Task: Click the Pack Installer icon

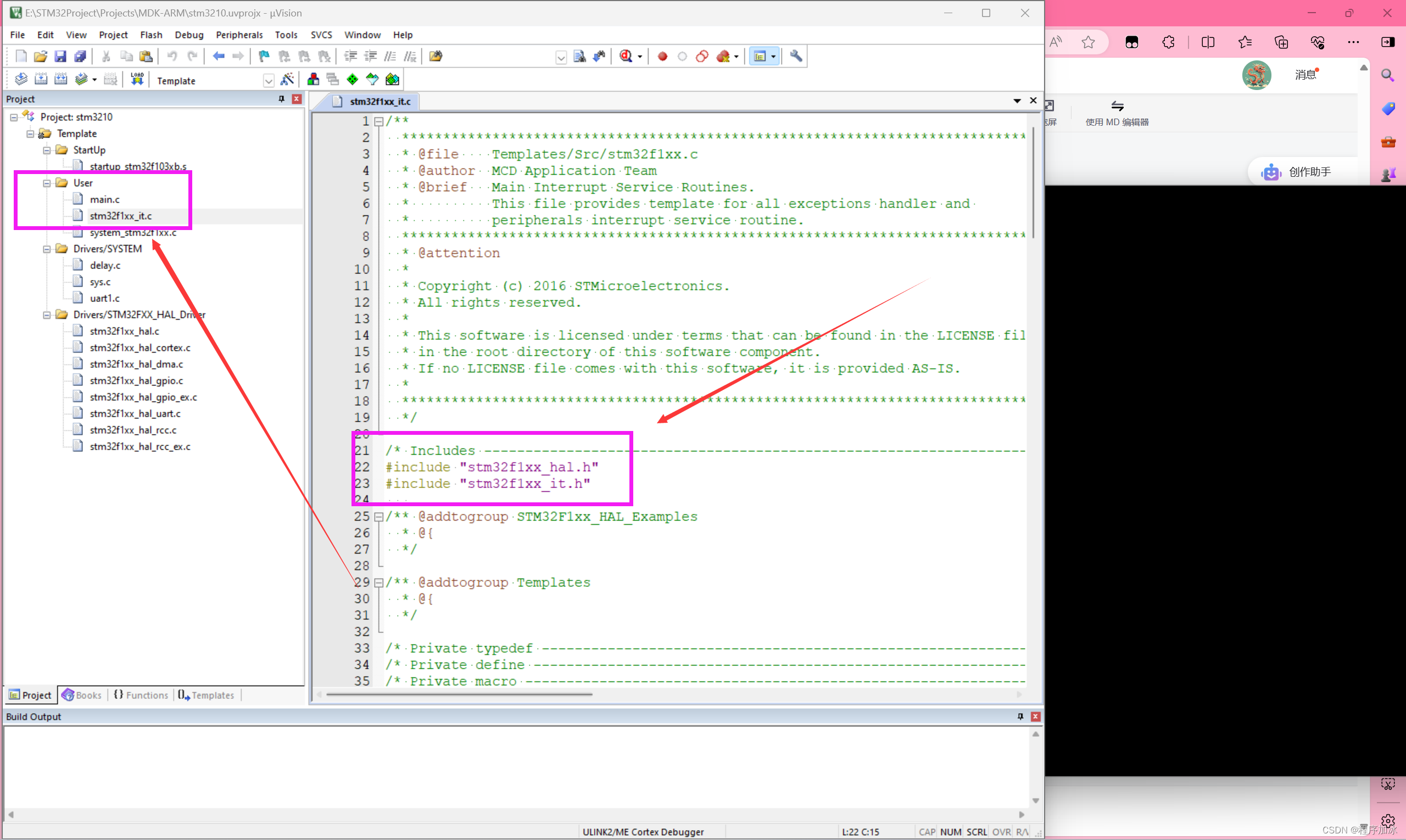Action: [x=392, y=80]
